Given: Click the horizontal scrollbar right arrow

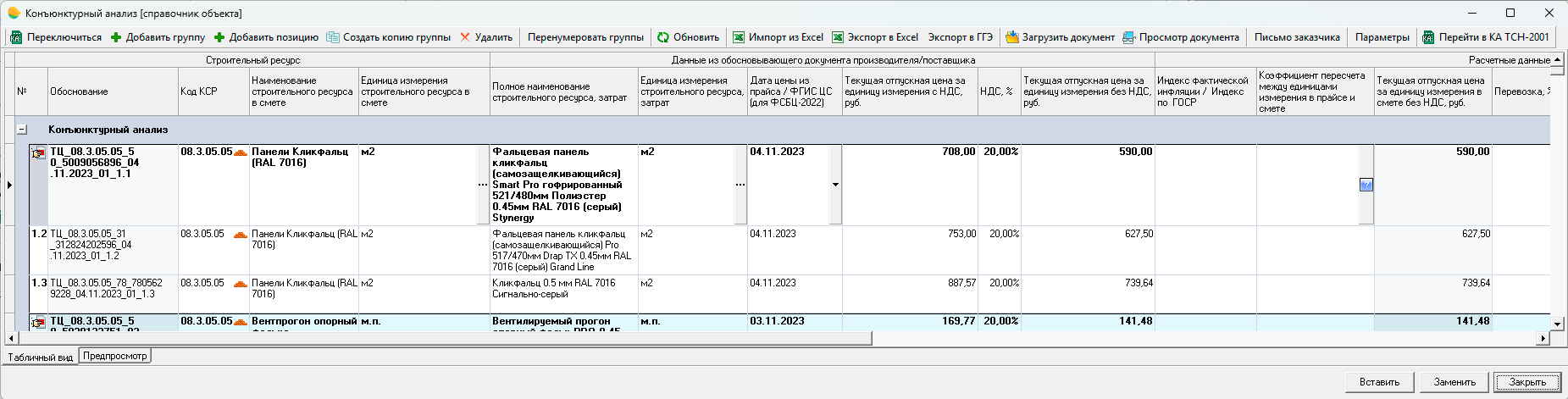Looking at the screenshot, I should click(1543, 339).
